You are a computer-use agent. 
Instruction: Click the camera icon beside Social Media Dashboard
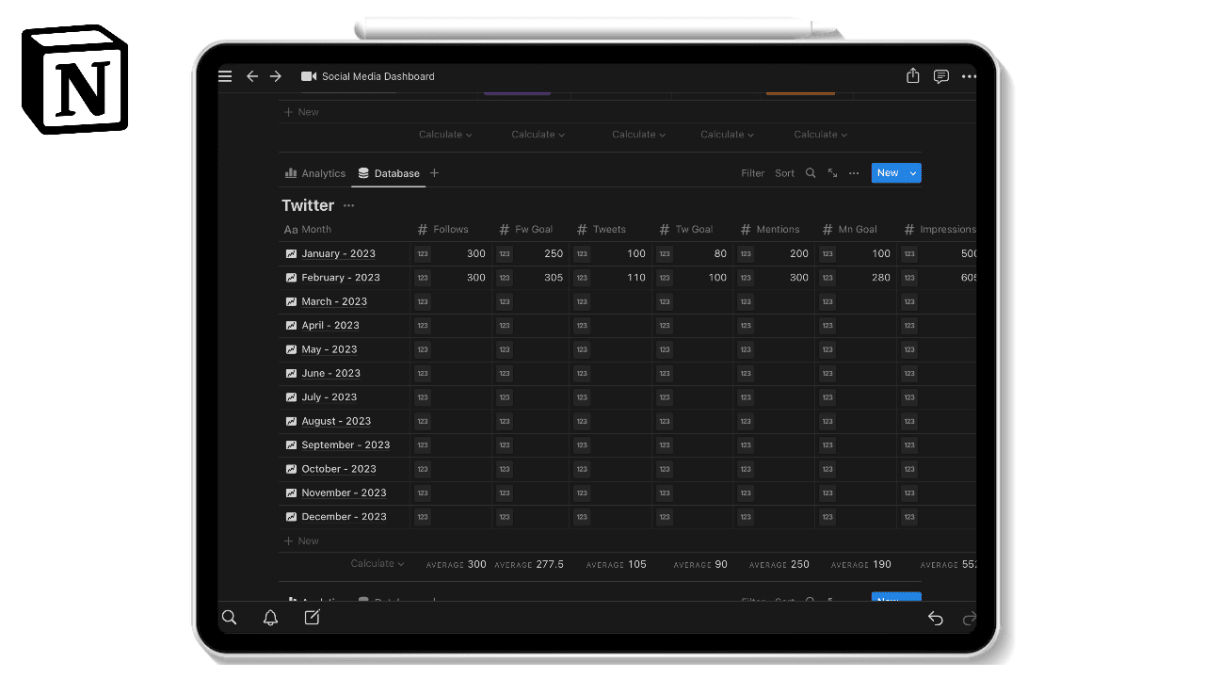click(308, 76)
